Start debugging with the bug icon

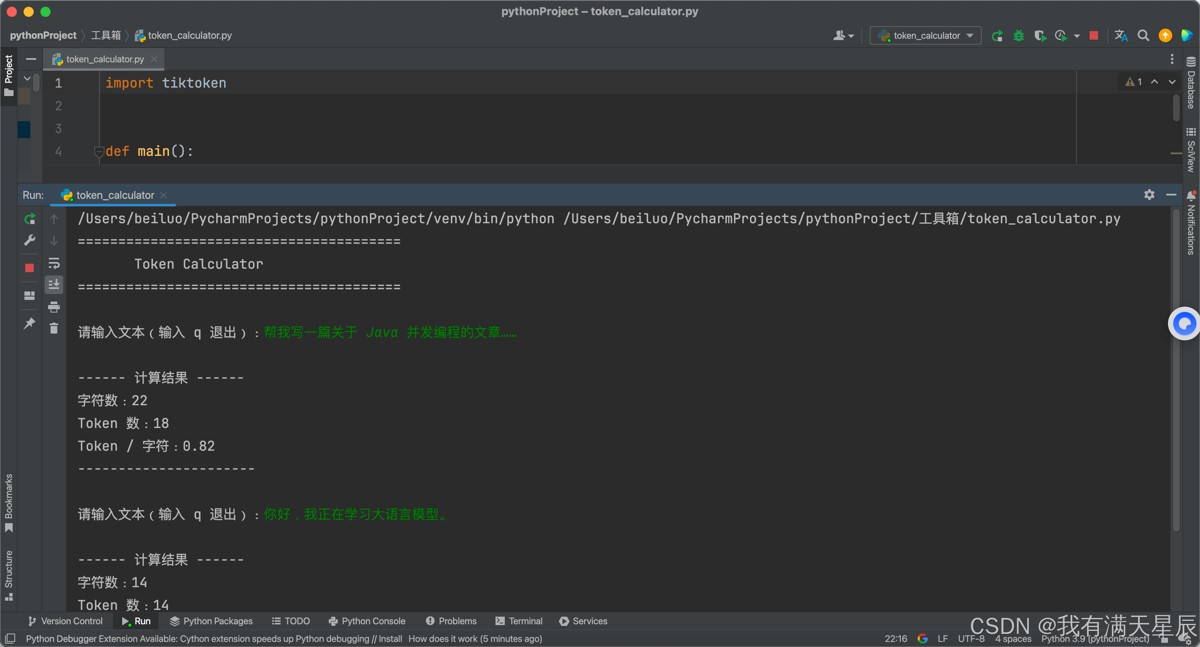pos(1018,36)
